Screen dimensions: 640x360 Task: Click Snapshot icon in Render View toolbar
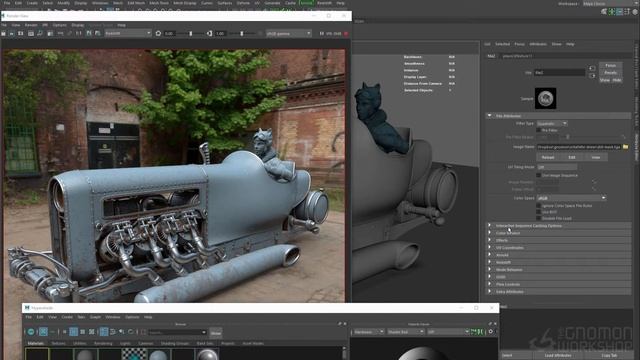coord(20,33)
